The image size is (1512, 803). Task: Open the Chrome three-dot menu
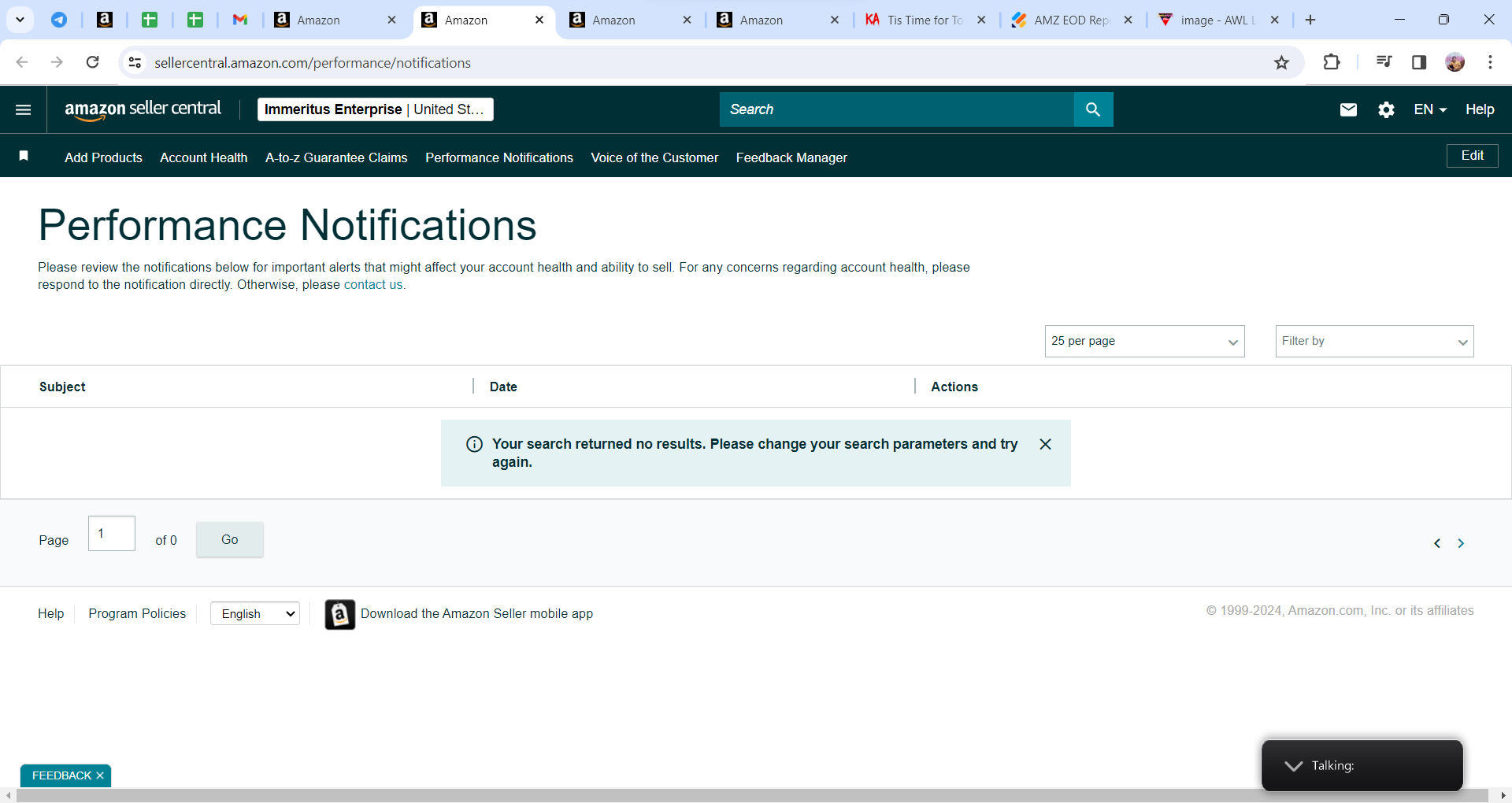(x=1491, y=62)
